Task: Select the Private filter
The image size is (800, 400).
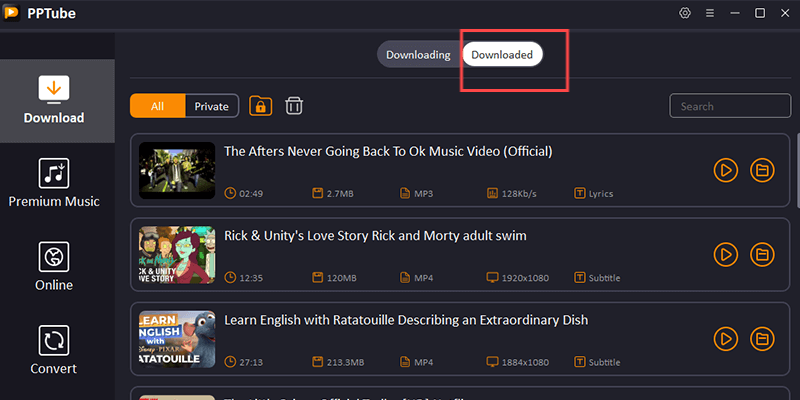Action: pyautogui.click(x=211, y=106)
